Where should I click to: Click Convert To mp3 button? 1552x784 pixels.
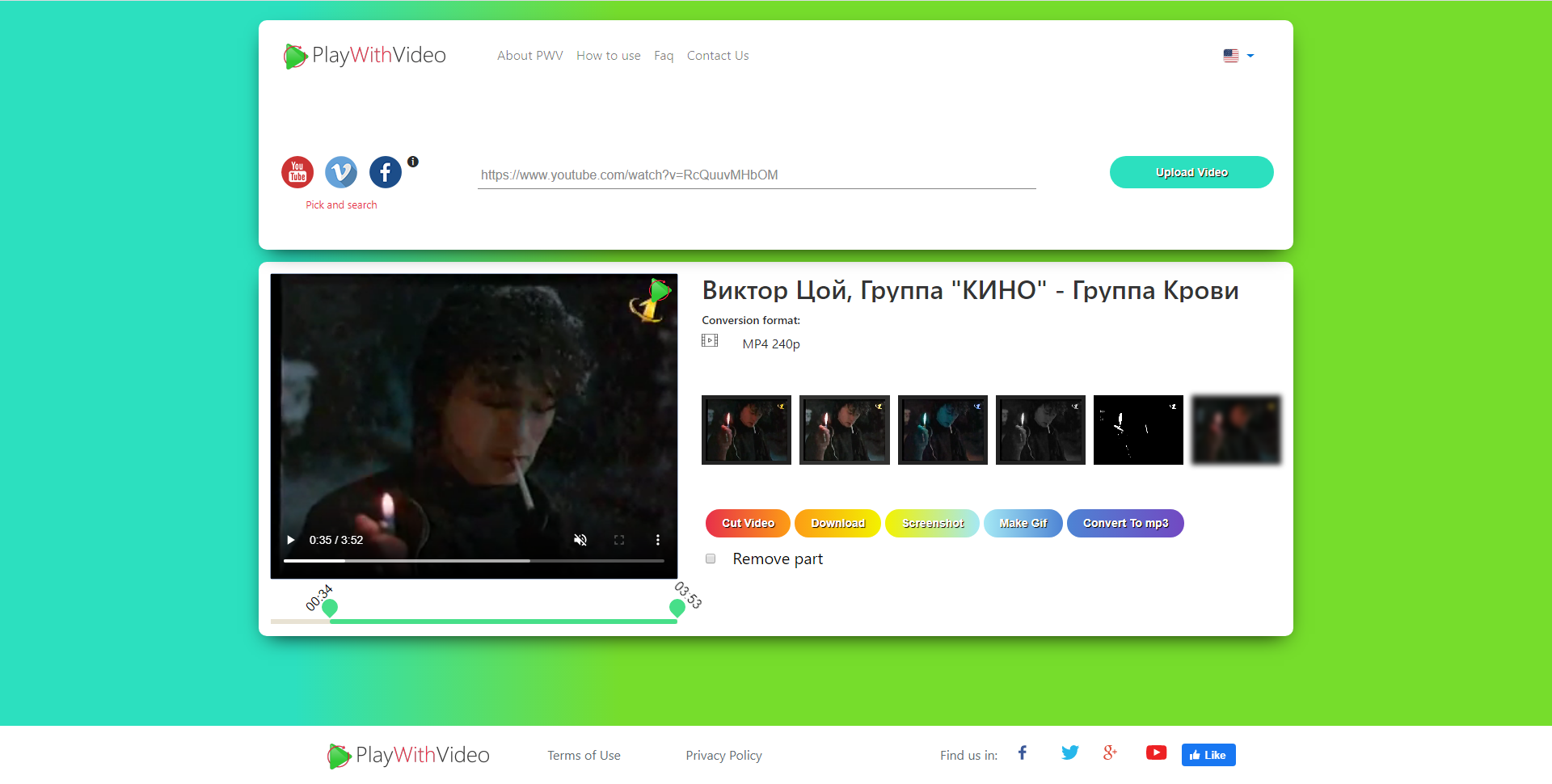pos(1125,523)
